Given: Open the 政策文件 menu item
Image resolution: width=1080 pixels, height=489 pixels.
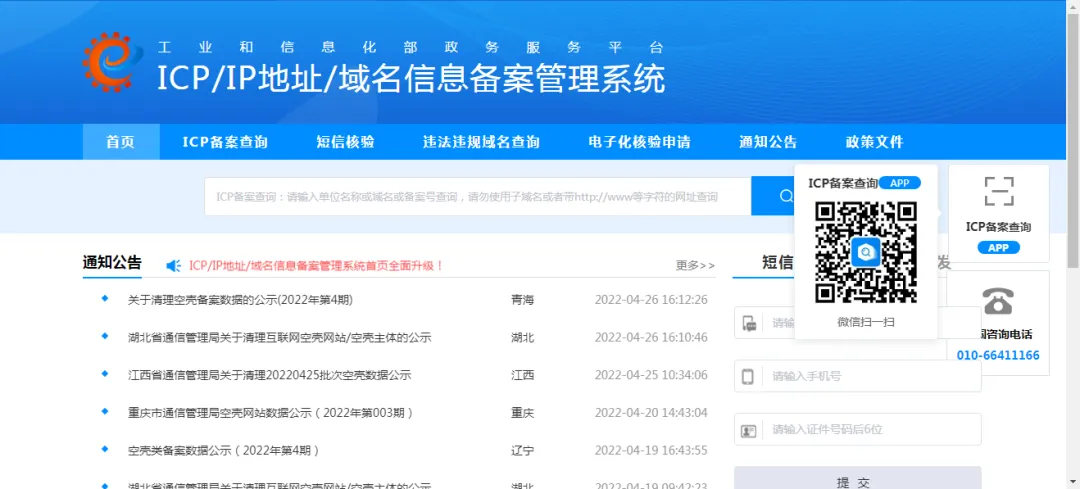Looking at the screenshot, I should [x=874, y=142].
